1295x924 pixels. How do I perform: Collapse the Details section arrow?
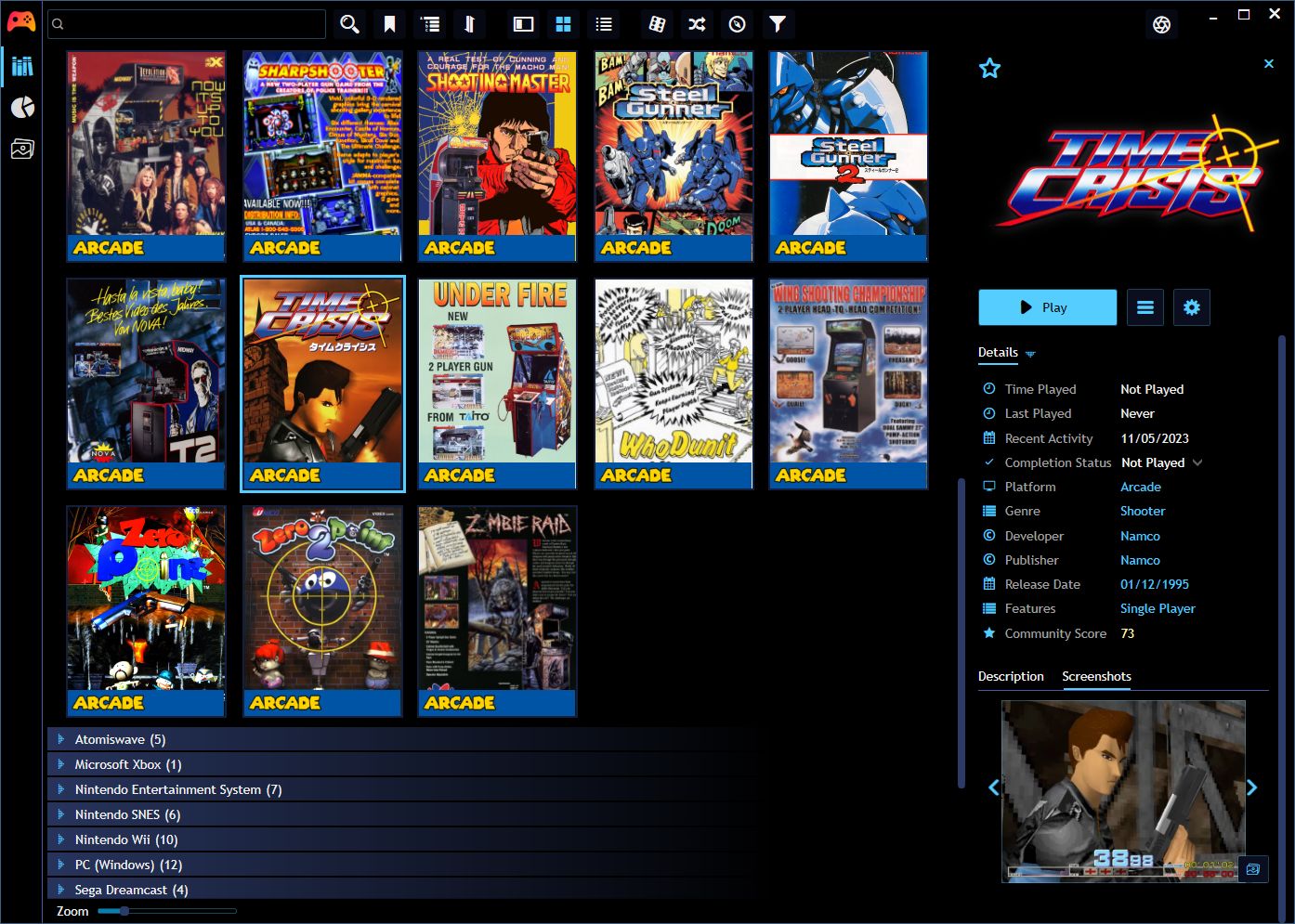pyautogui.click(x=1030, y=354)
